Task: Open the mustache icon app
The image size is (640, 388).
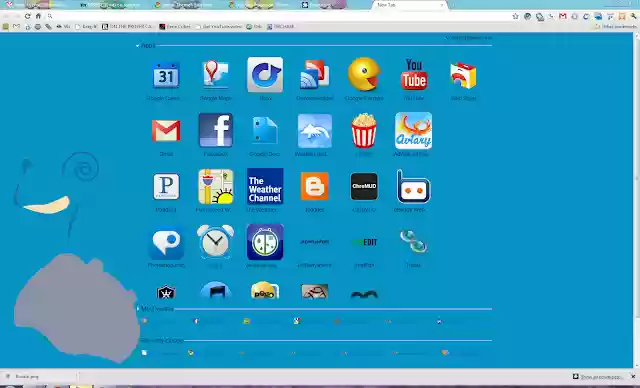Action: coord(364,294)
